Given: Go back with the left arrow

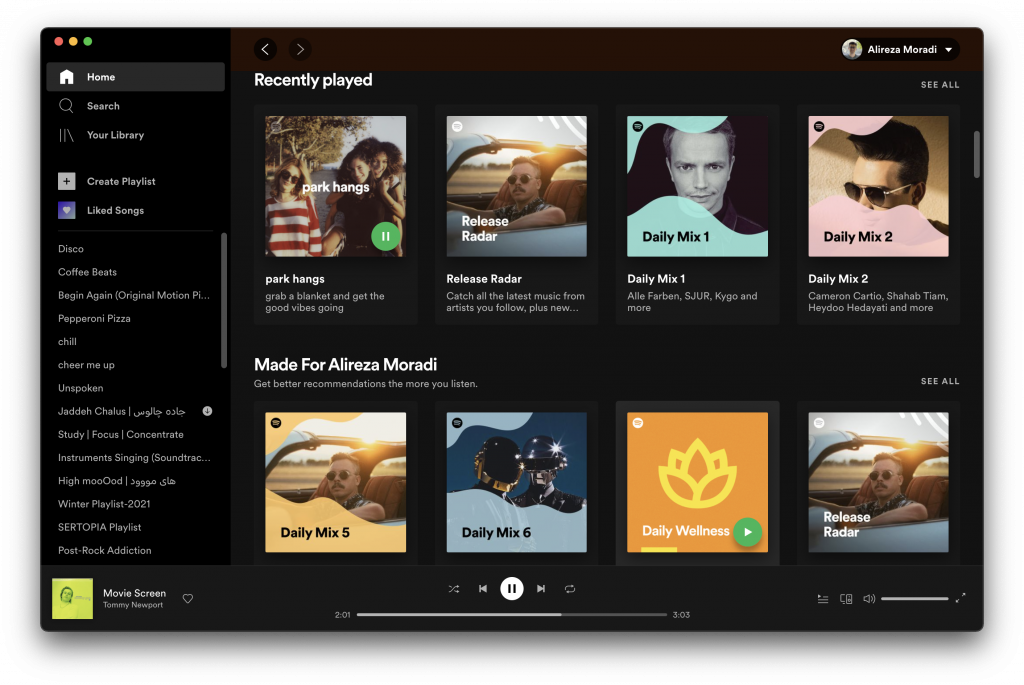Looking at the screenshot, I should pyautogui.click(x=265, y=49).
